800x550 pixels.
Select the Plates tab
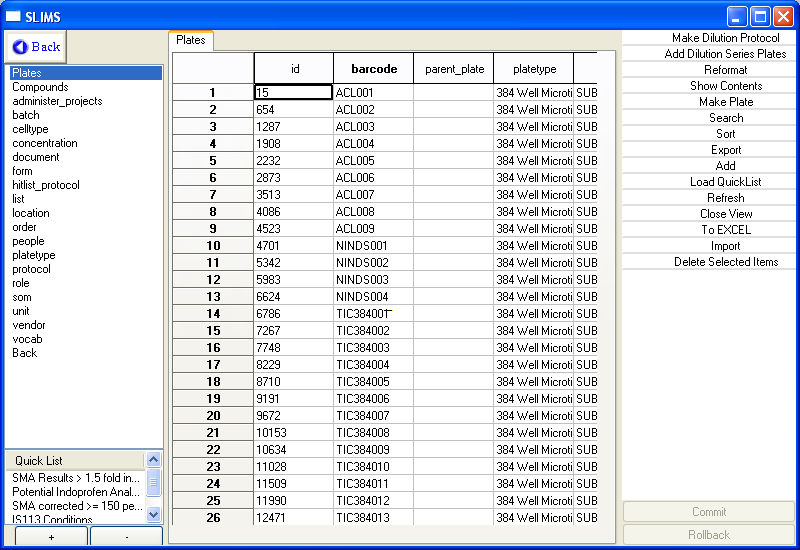(190, 40)
